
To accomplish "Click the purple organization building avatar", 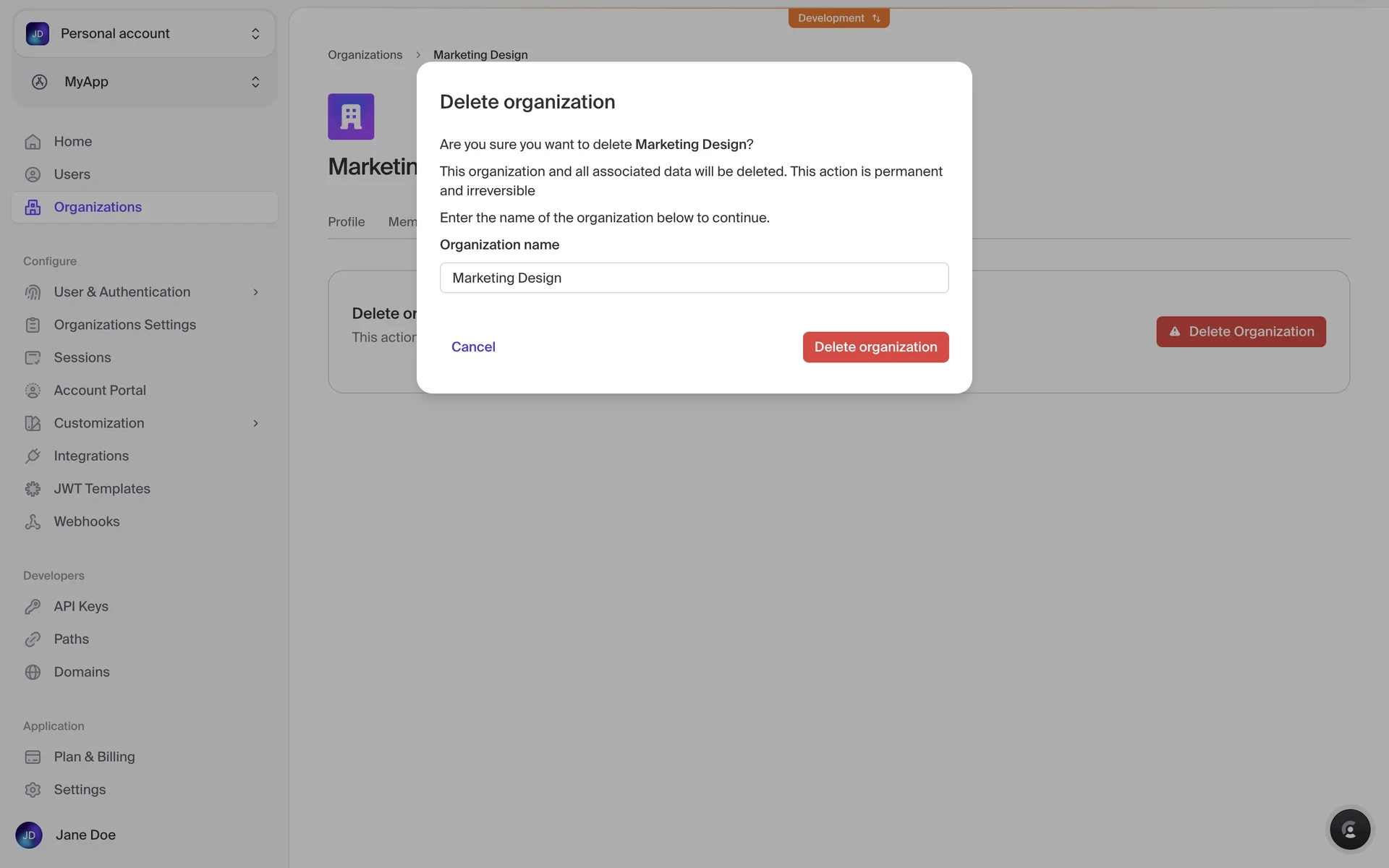I will click(x=351, y=116).
